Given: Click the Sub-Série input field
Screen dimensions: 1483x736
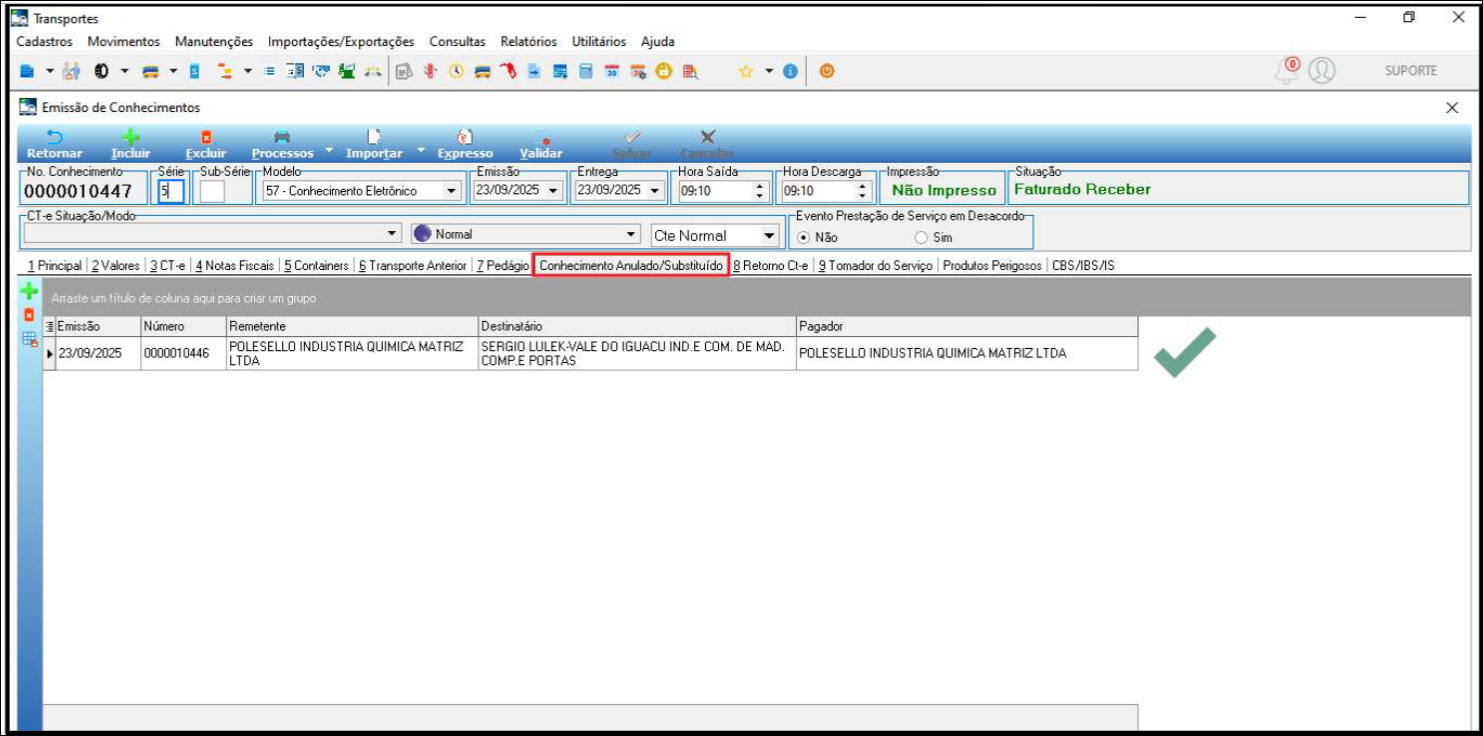Looking at the screenshot, I should [x=212, y=191].
